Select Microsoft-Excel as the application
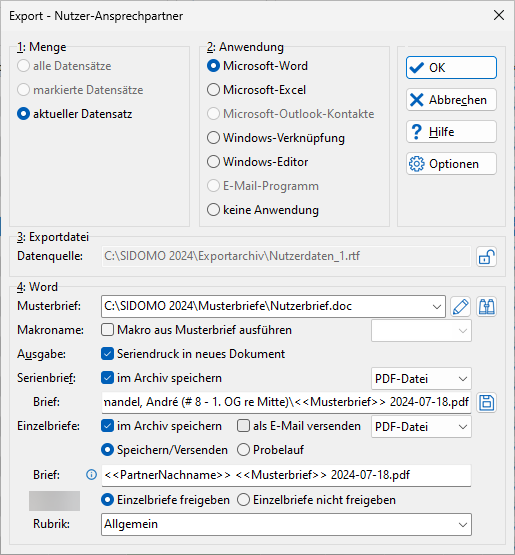Image resolution: width=515 pixels, height=555 pixels. click(x=213, y=90)
